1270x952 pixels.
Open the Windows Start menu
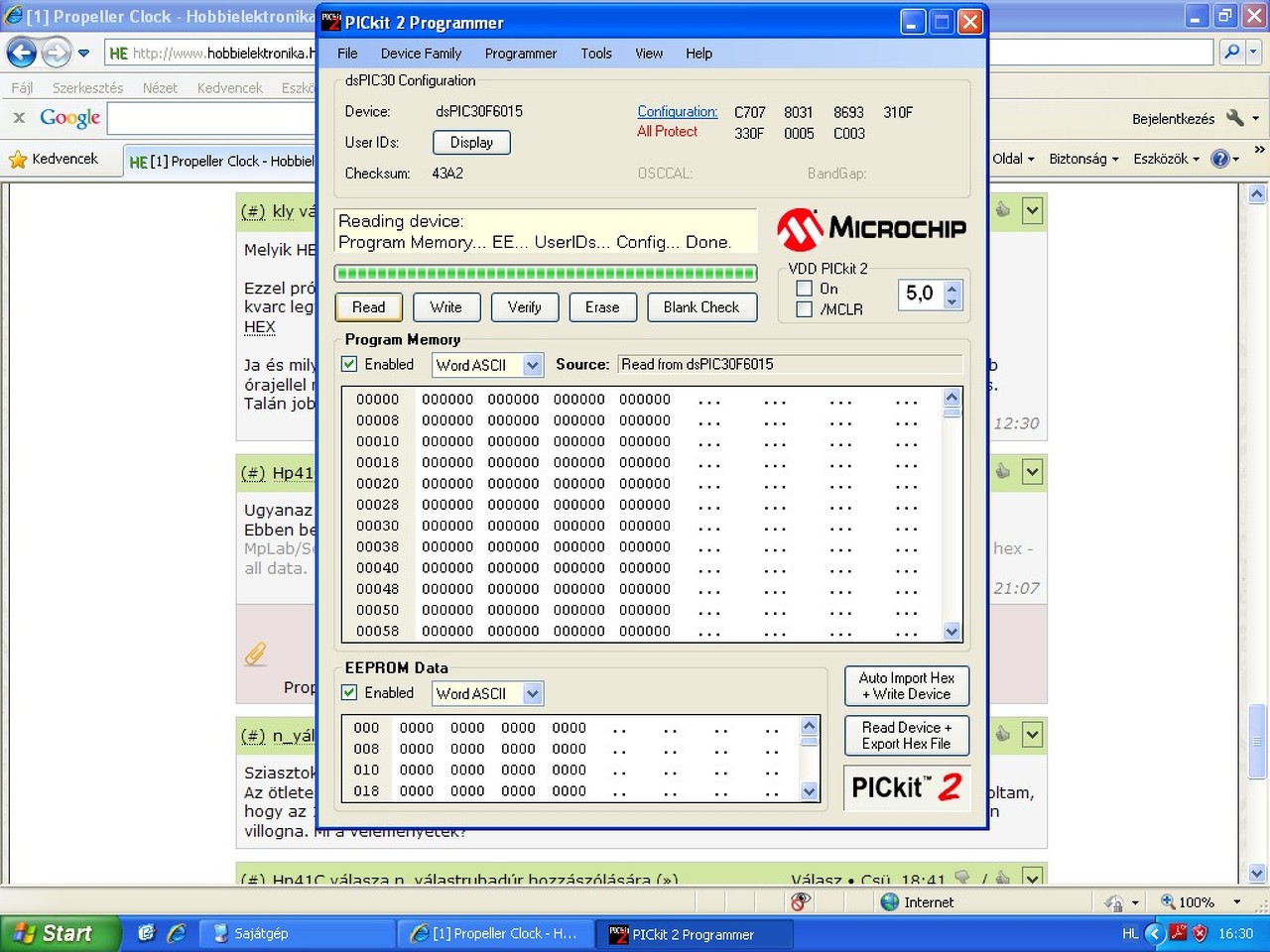click(x=60, y=933)
